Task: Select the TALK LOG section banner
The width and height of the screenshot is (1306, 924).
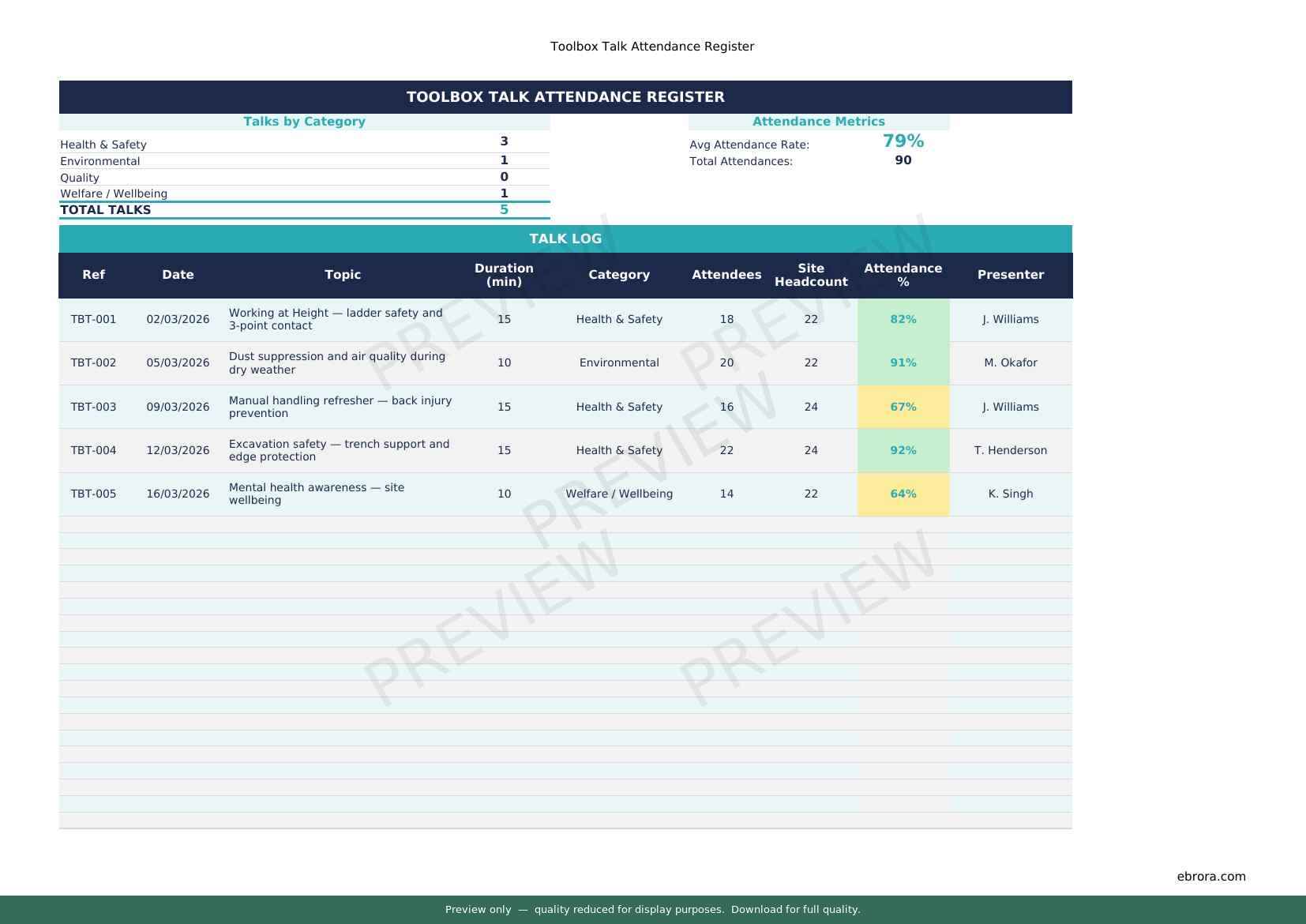Action: point(565,239)
